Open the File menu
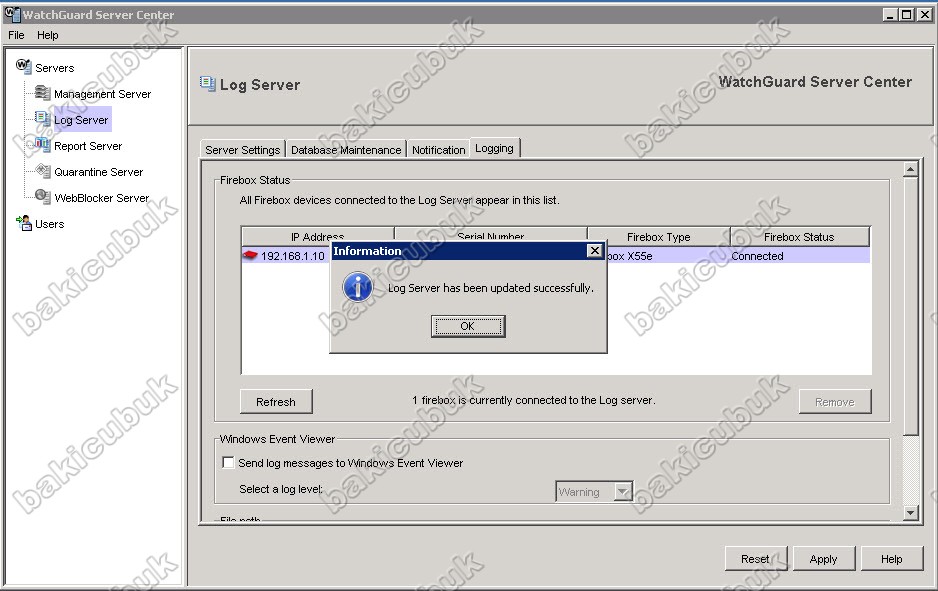 tap(16, 35)
